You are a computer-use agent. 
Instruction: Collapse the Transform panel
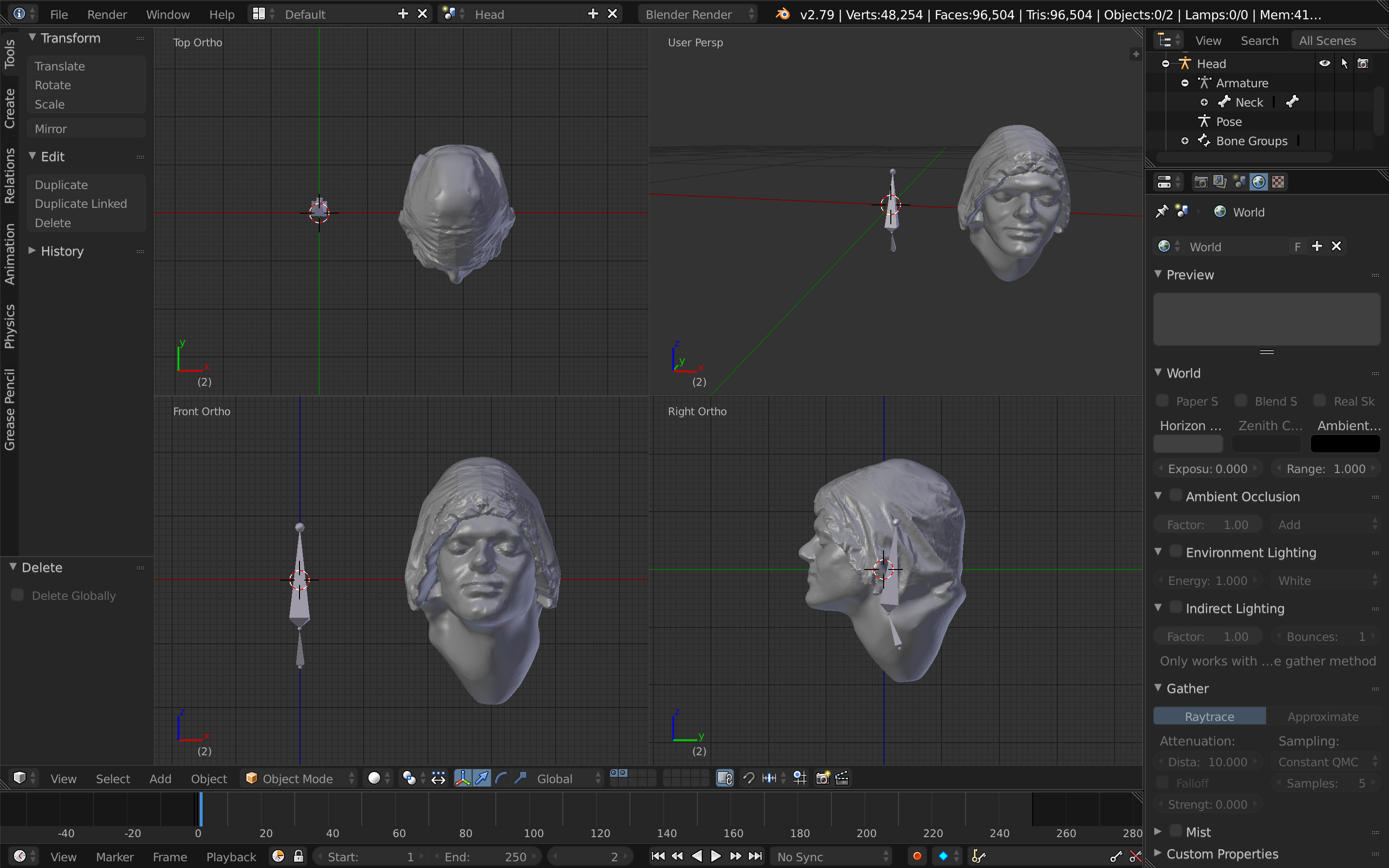[x=32, y=37]
